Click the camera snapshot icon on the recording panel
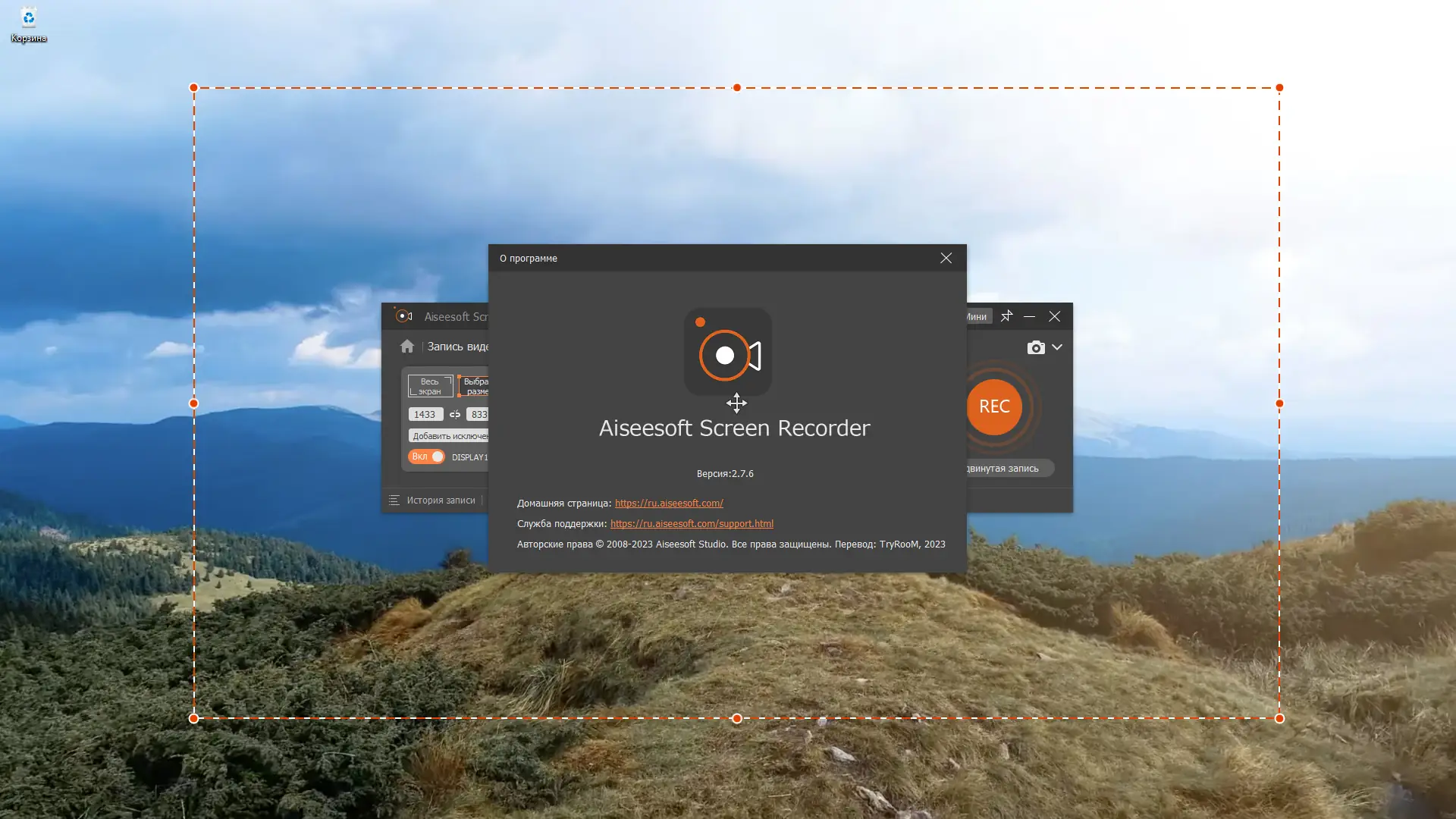Screen dimensions: 1456x819 tap(1036, 347)
